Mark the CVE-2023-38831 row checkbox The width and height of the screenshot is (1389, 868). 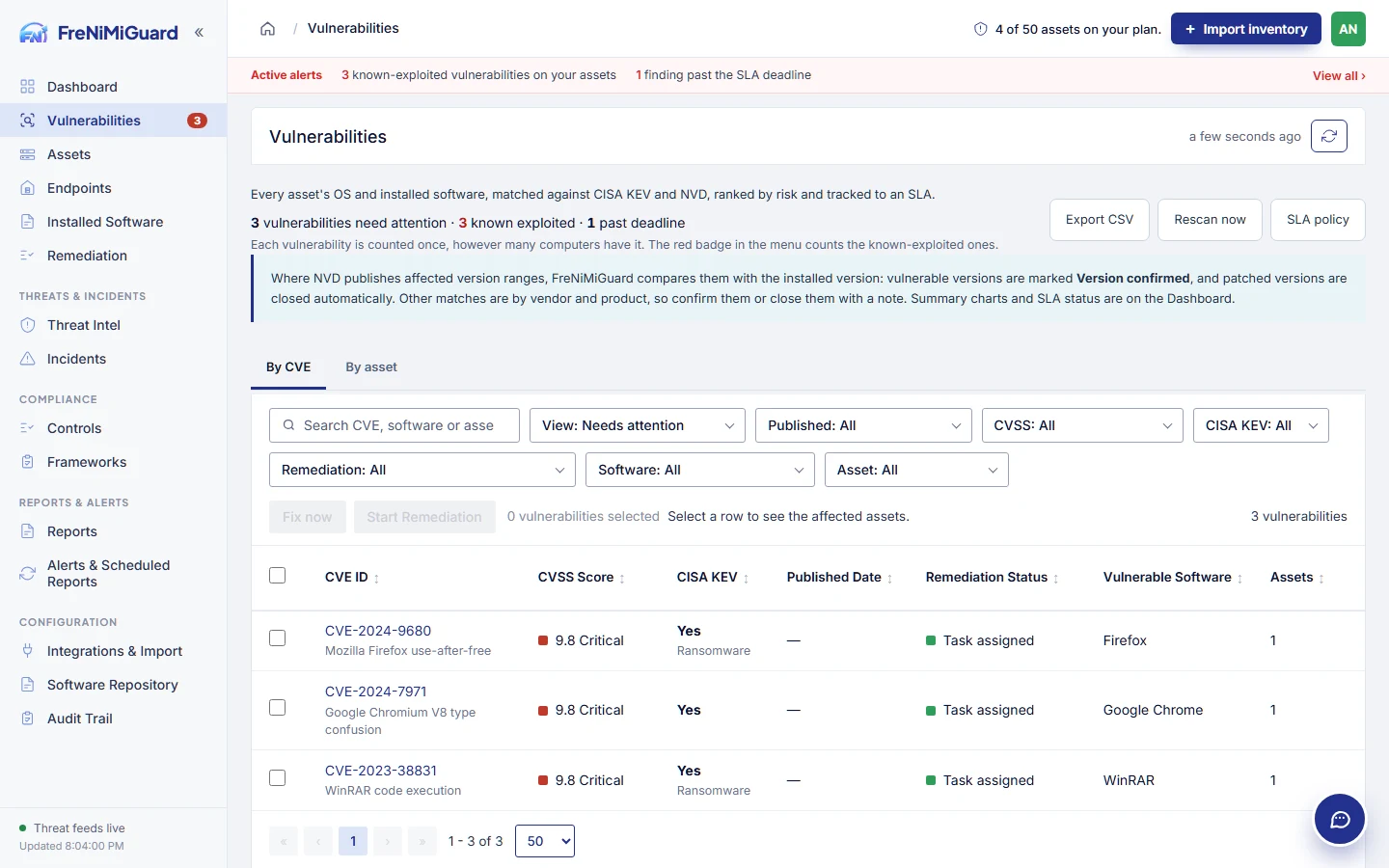pyautogui.click(x=278, y=778)
